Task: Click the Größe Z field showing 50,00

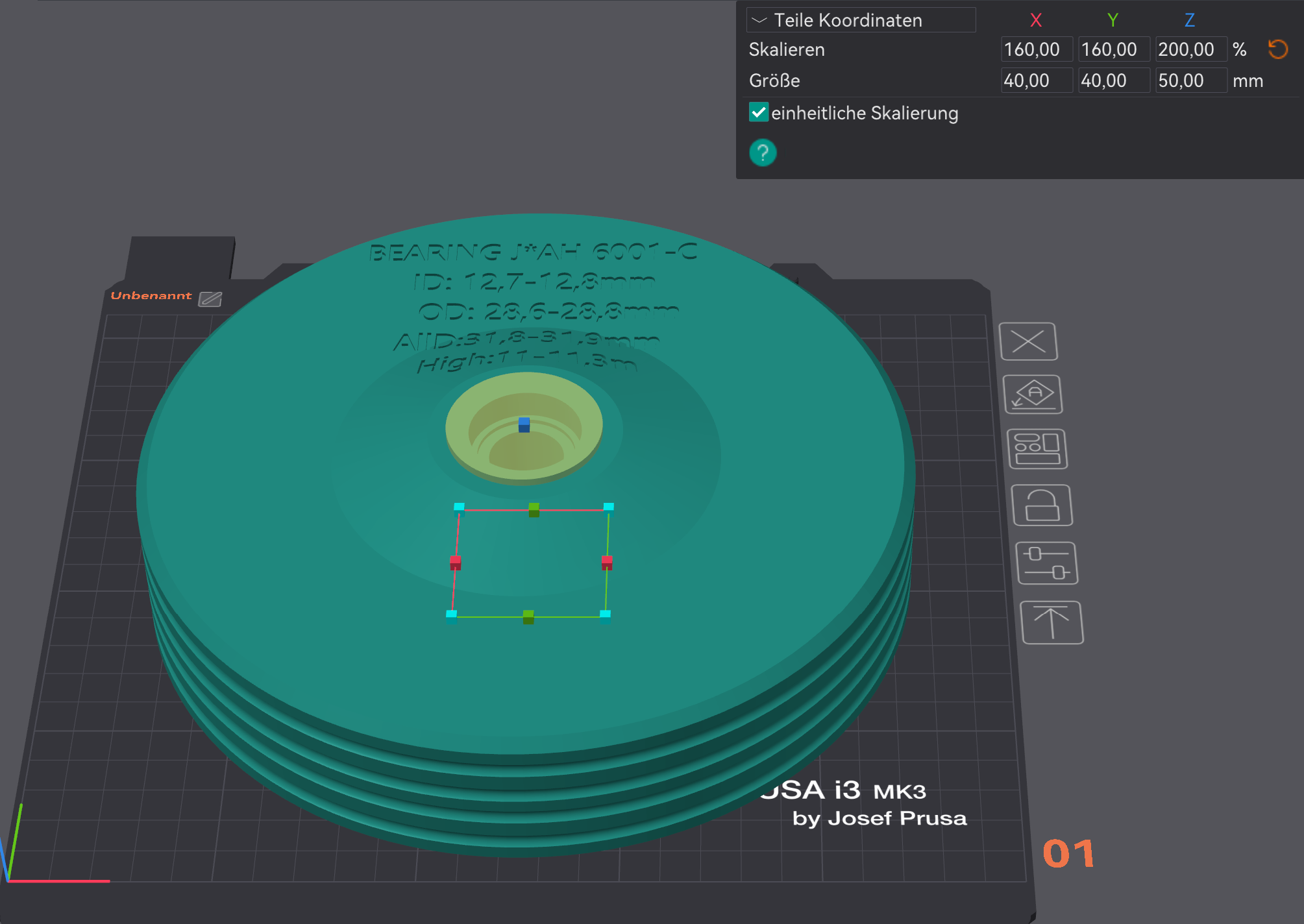Action: click(1190, 80)
